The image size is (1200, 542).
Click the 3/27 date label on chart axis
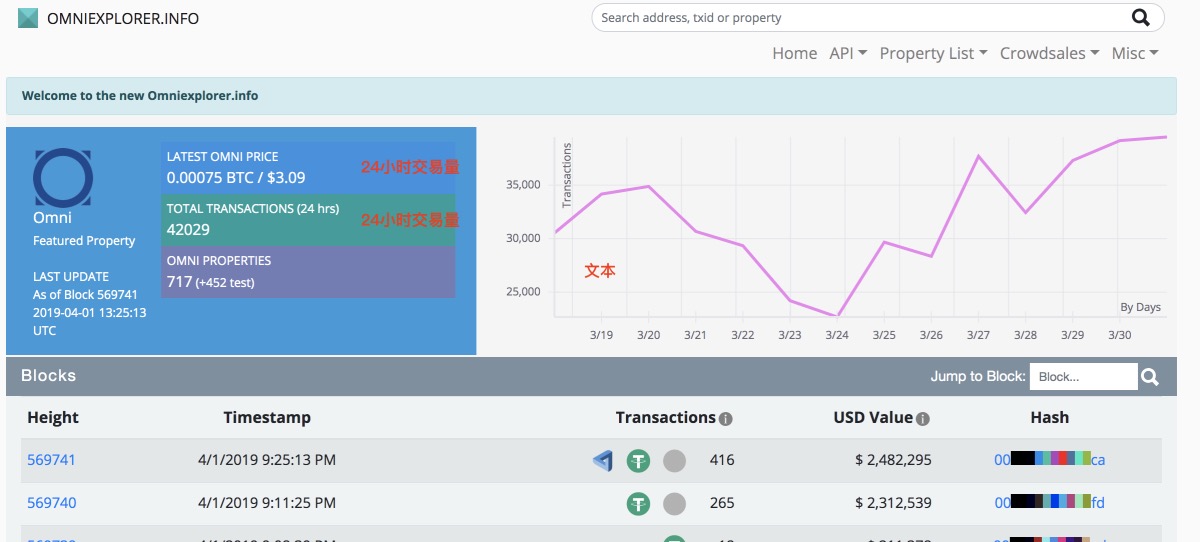(x=979, y=335)
